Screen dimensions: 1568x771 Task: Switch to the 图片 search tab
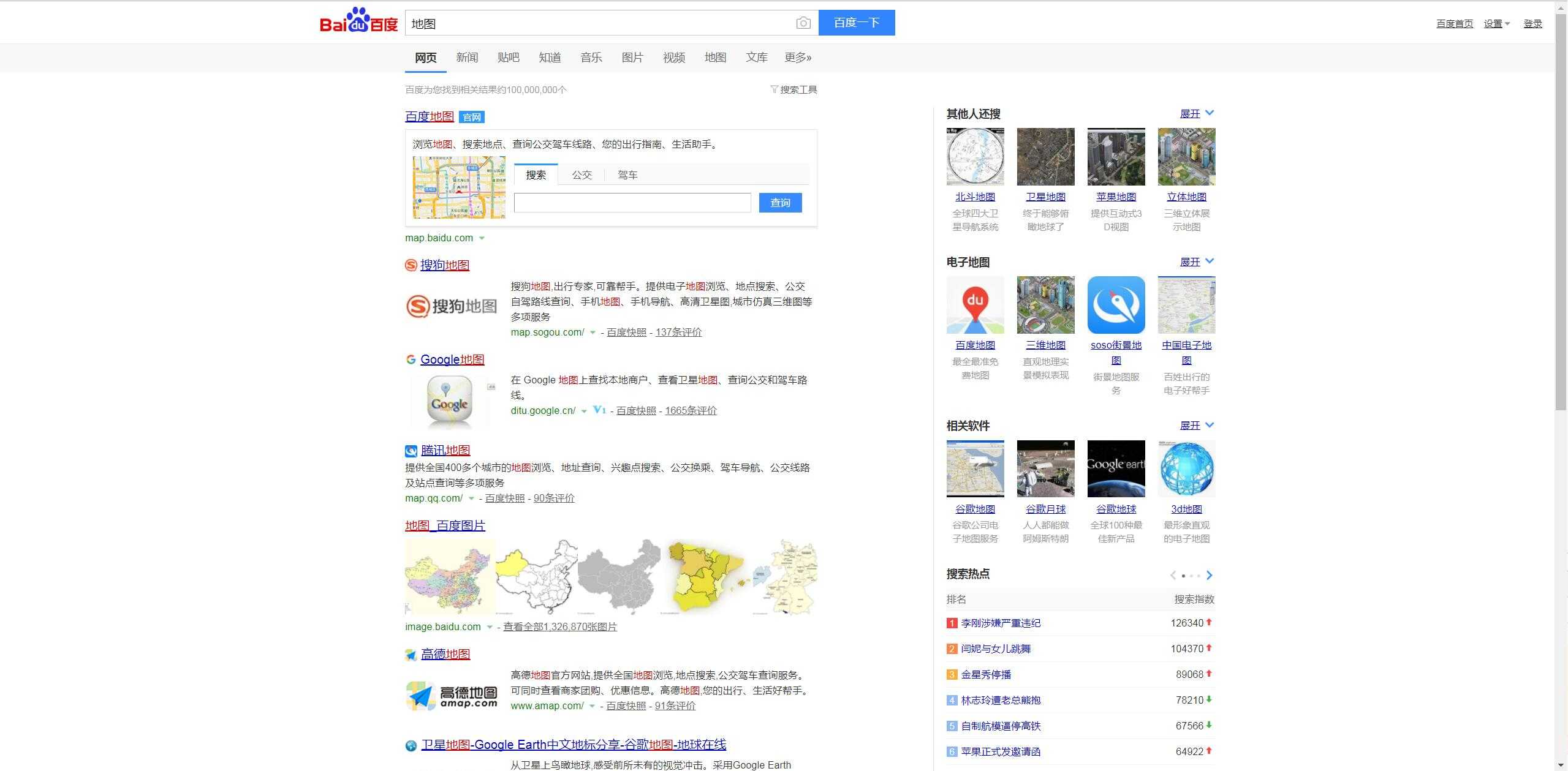pyautogui.click(x=632, y=58)
